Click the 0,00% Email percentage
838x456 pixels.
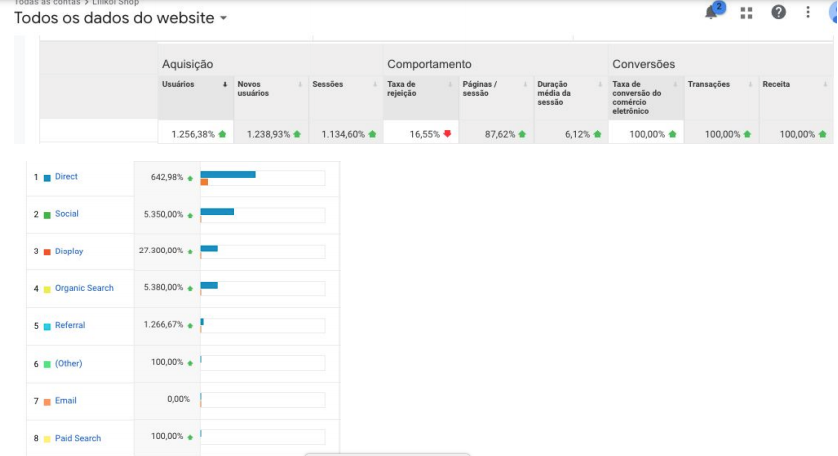click(179, 399)
